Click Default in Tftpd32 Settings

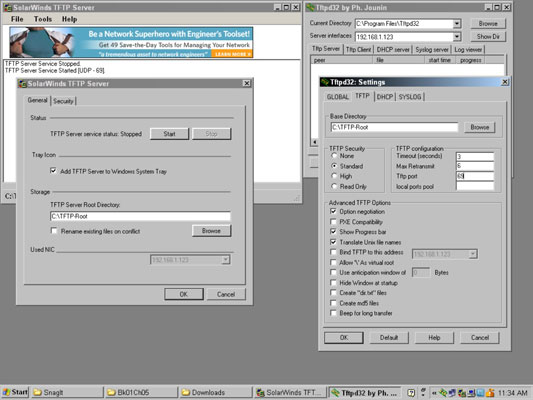point(389,337)
